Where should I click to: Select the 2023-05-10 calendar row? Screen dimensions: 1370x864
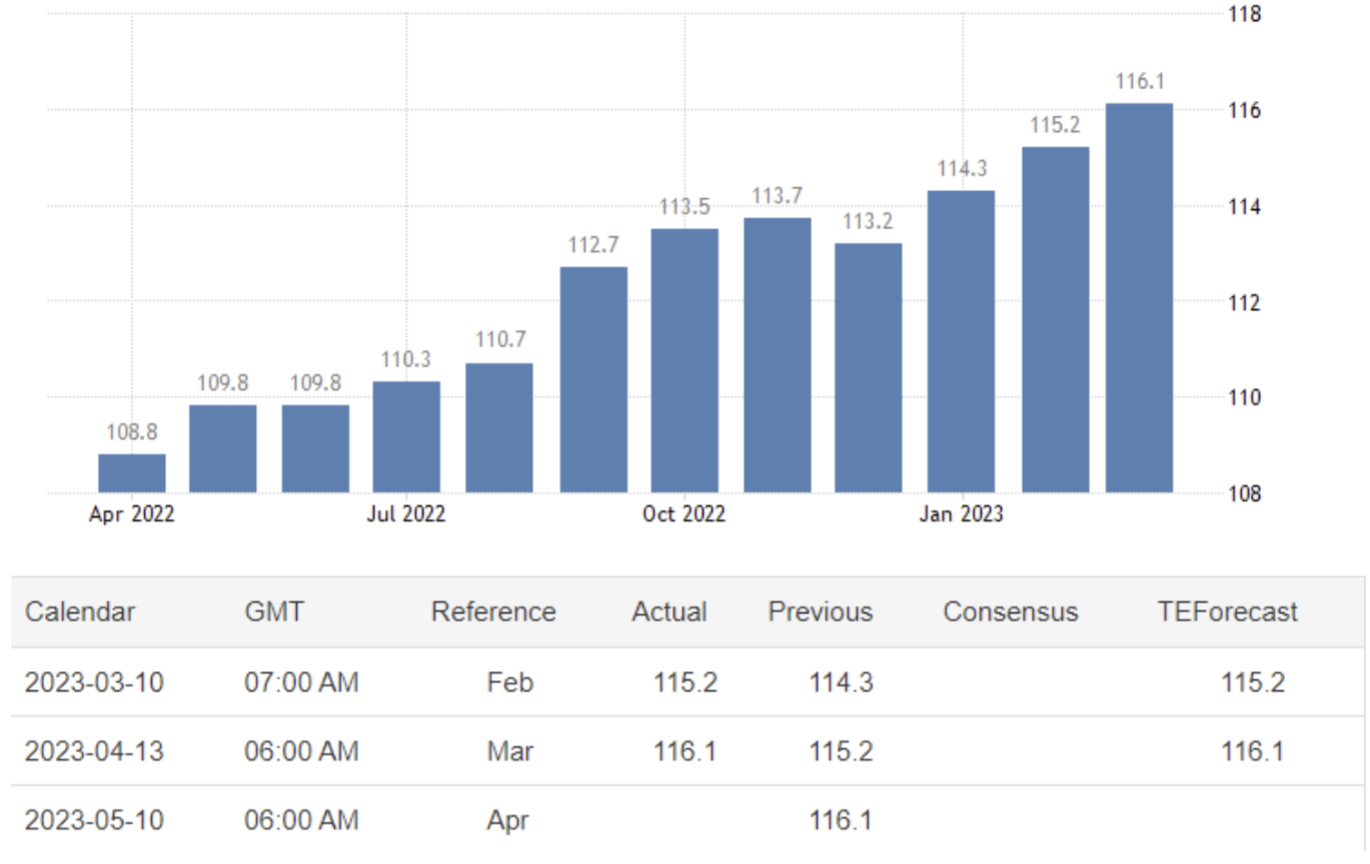(x=94, y=821)
